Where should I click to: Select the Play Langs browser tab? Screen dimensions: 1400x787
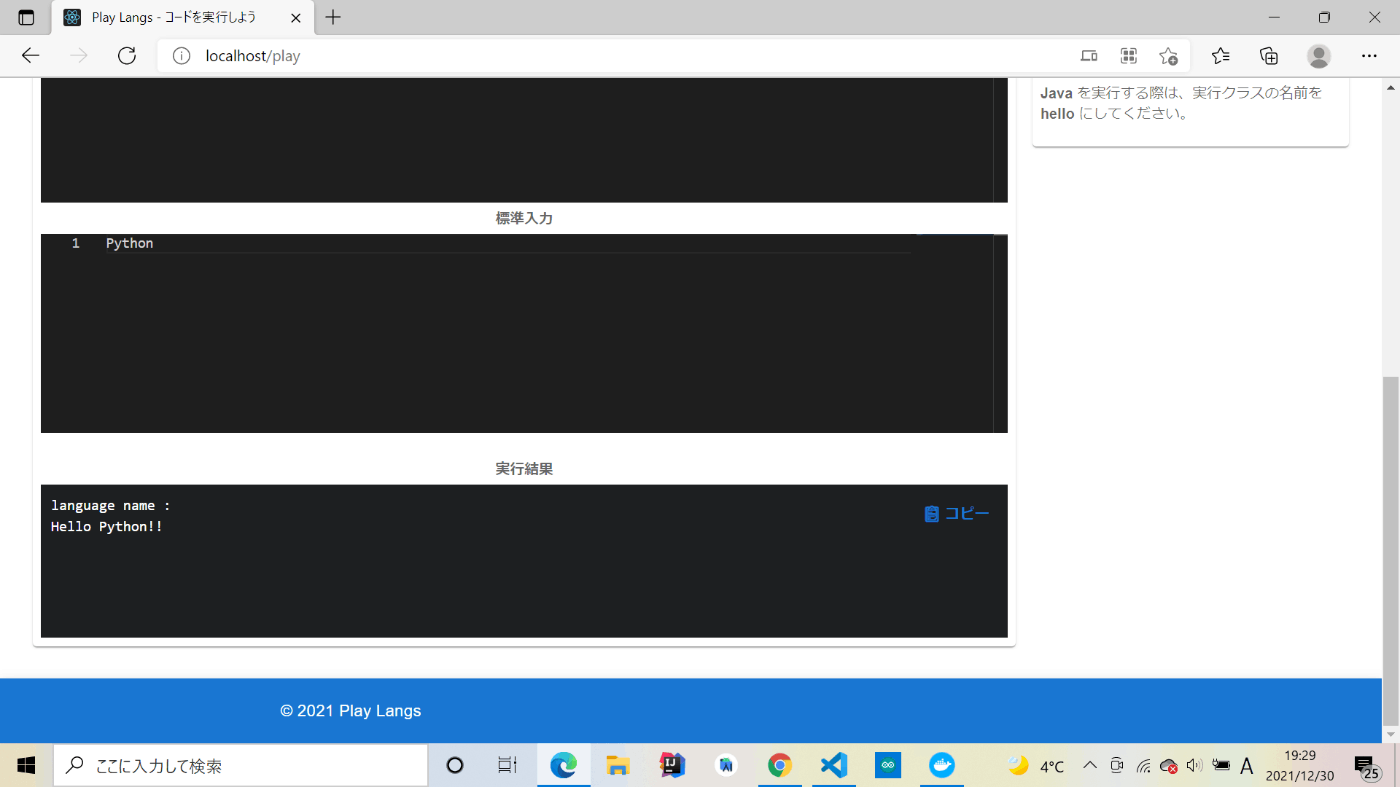(183, 18)
